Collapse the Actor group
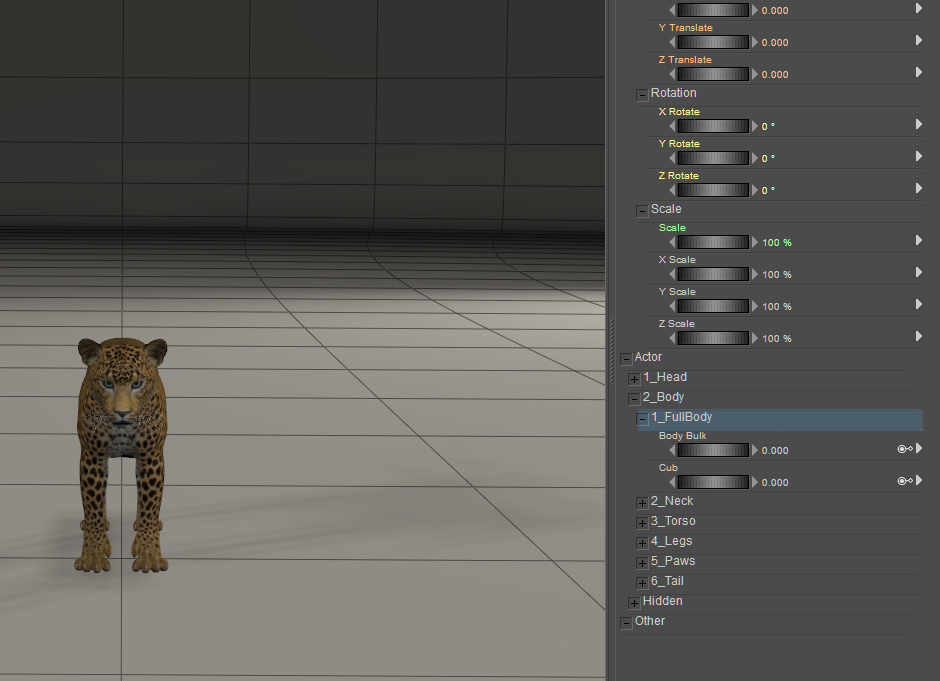Image resolution: width=940 pixels, height=681 pixels. pyautogui.click(x=626, y=358)
